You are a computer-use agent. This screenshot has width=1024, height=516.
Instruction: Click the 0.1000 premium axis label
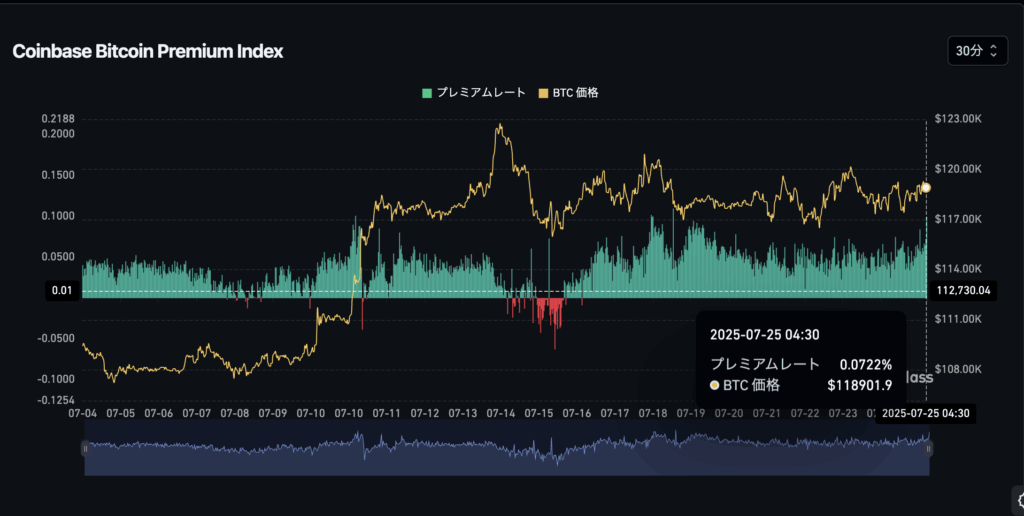point(58,216)
